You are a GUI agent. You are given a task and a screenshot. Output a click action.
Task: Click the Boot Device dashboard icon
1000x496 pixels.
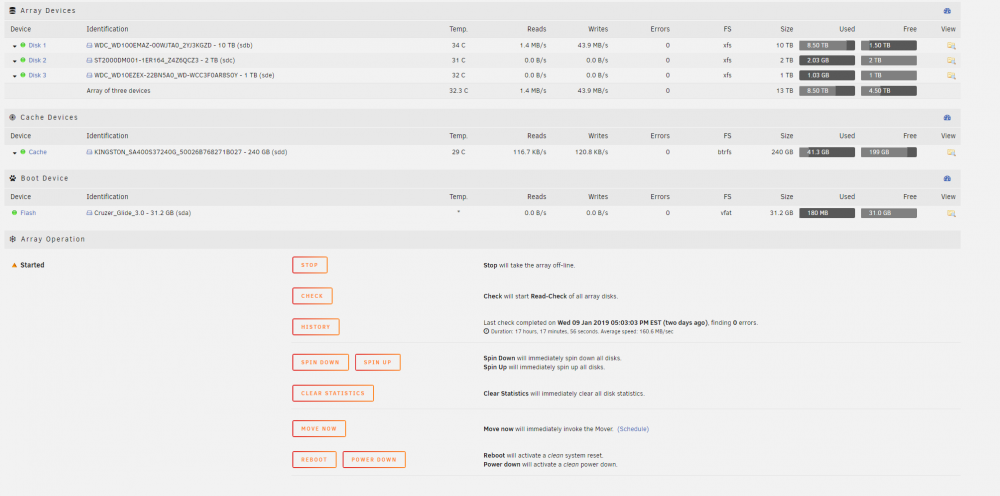coord(947,179)
